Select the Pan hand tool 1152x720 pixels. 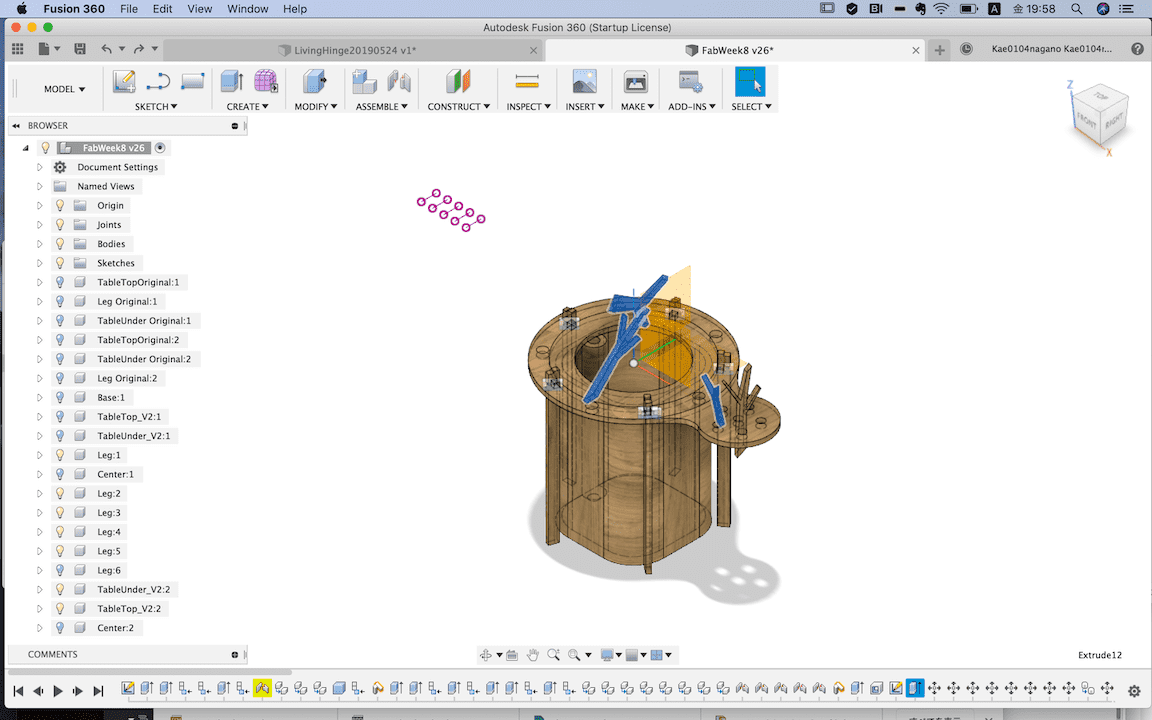[x=533, y=655]
